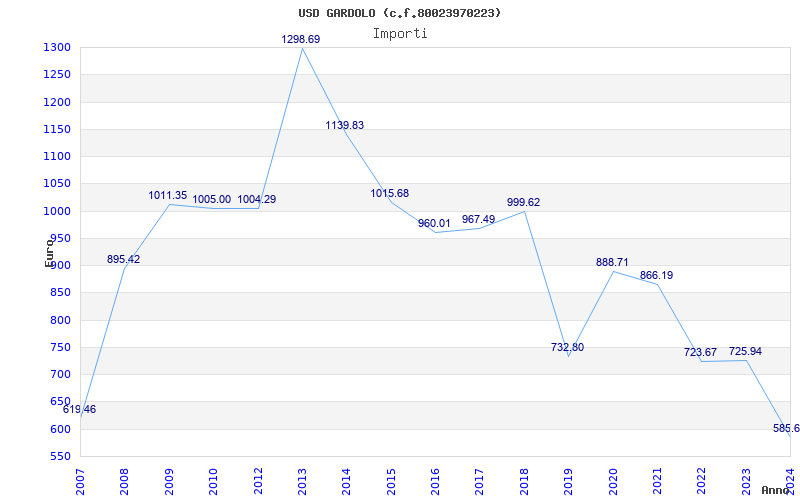The width and height of the screenshot is (800, 500).
Task: Click the data label 1005.00
Action: point(212,199)
